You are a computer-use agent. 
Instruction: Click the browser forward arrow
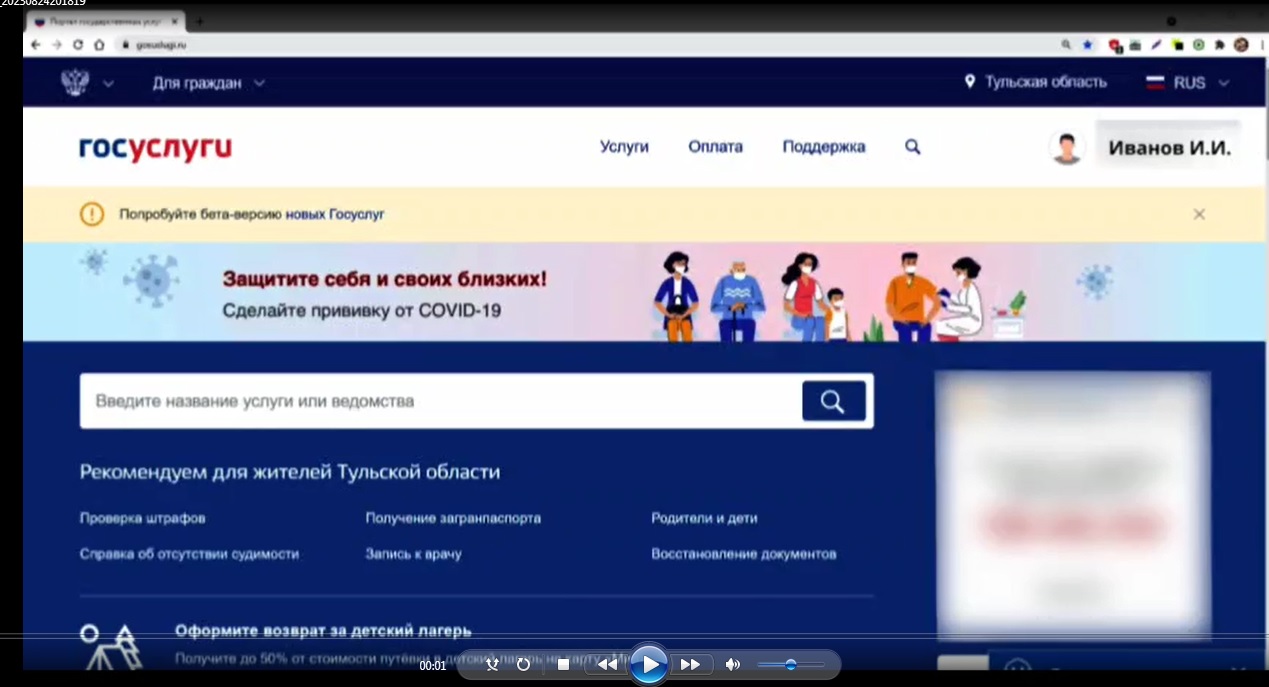click(56, 45)
